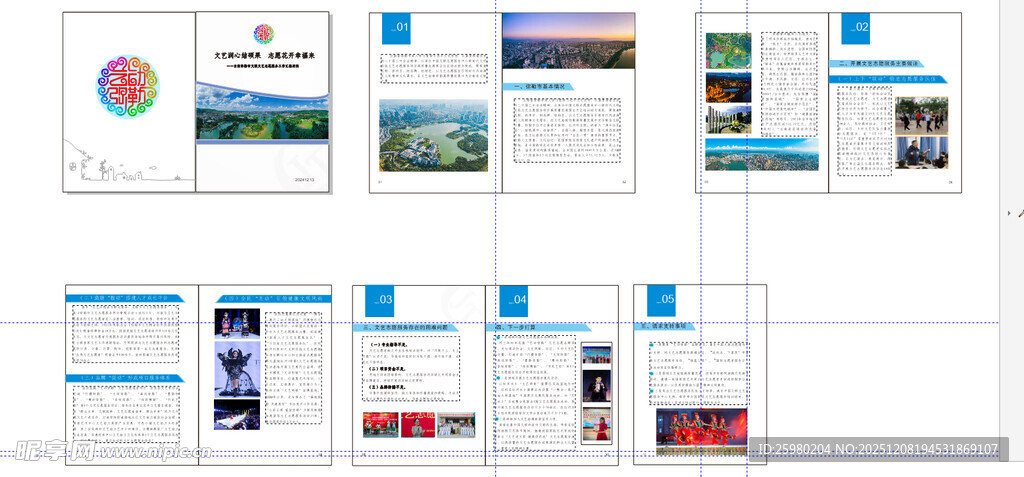Select the night town lights photo on page 03
Image resolution: width=1024 pixels, height=477 pixels.
coord(728,88)
